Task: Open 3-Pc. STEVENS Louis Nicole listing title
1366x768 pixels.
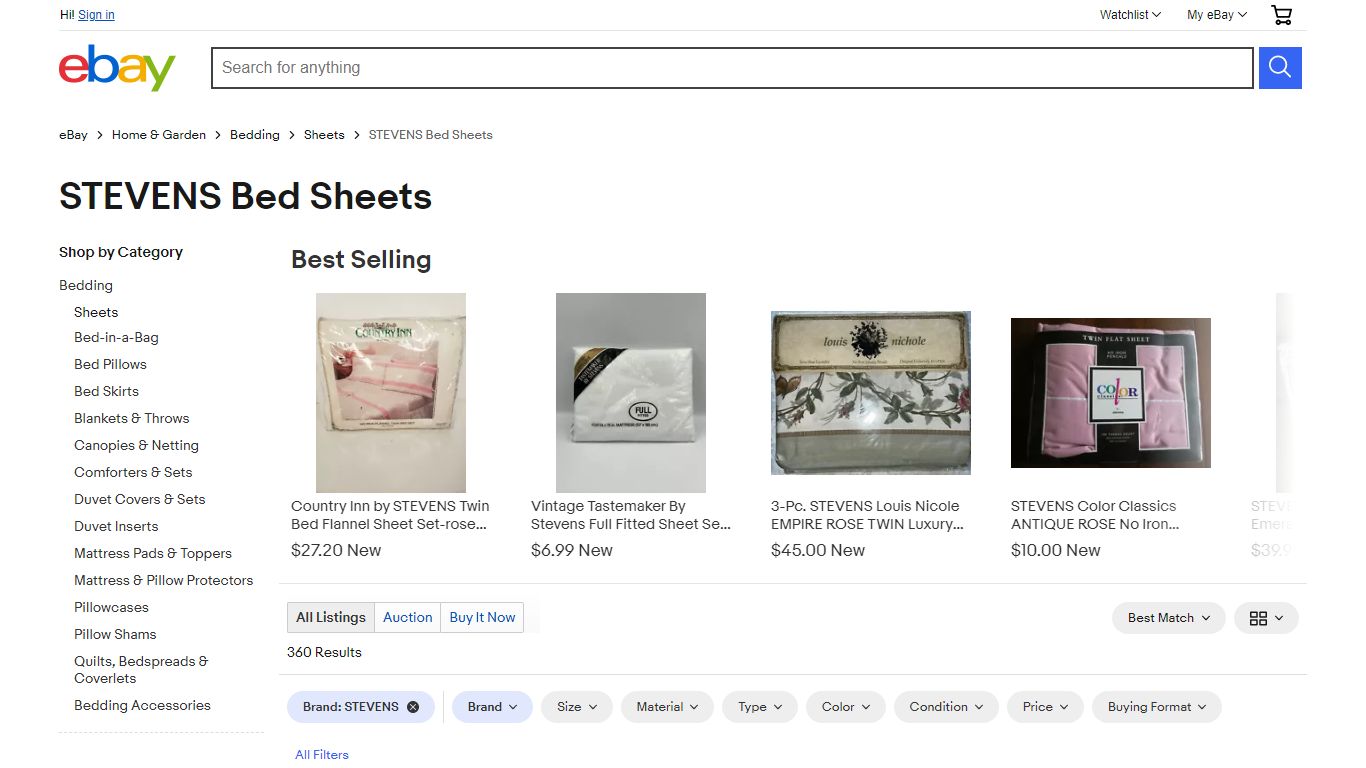Action: pos(867,515)
